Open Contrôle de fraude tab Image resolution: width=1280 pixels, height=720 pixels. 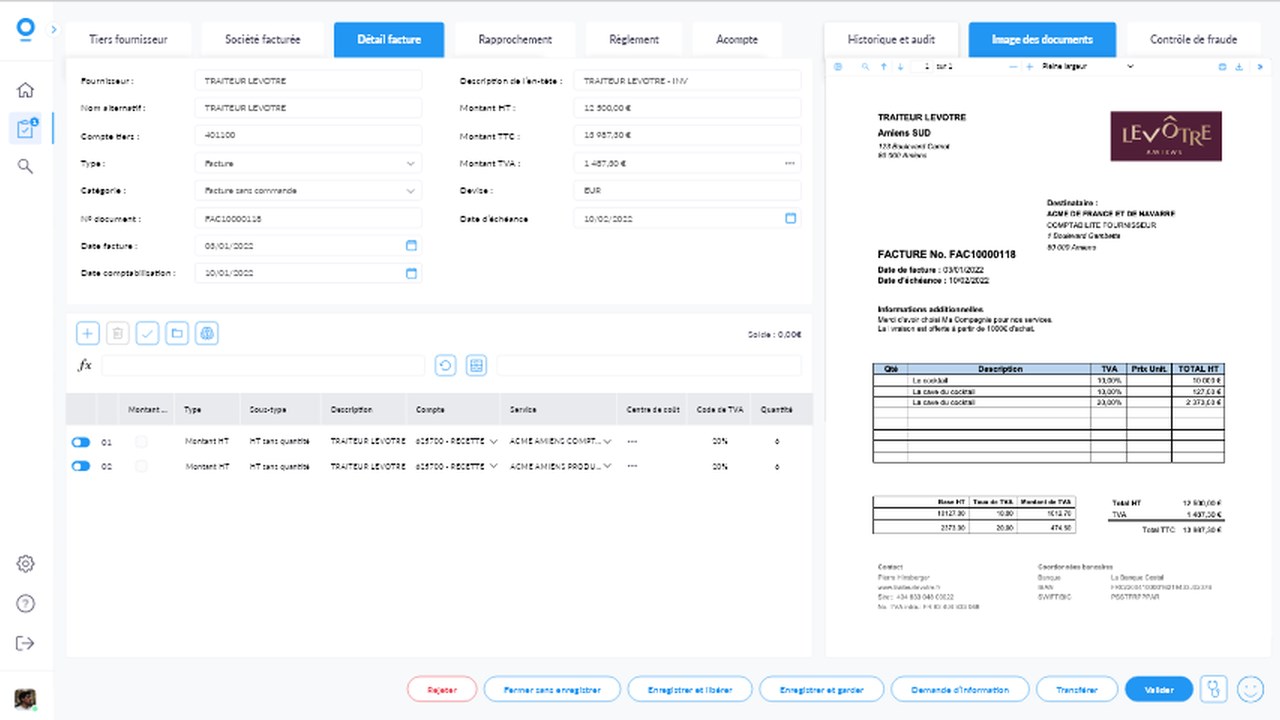[1193, 40]
